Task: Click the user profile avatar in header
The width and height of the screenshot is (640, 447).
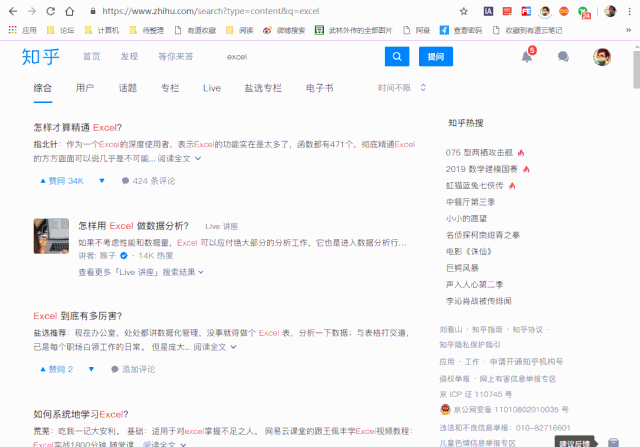Action: [x=602, y=57]
